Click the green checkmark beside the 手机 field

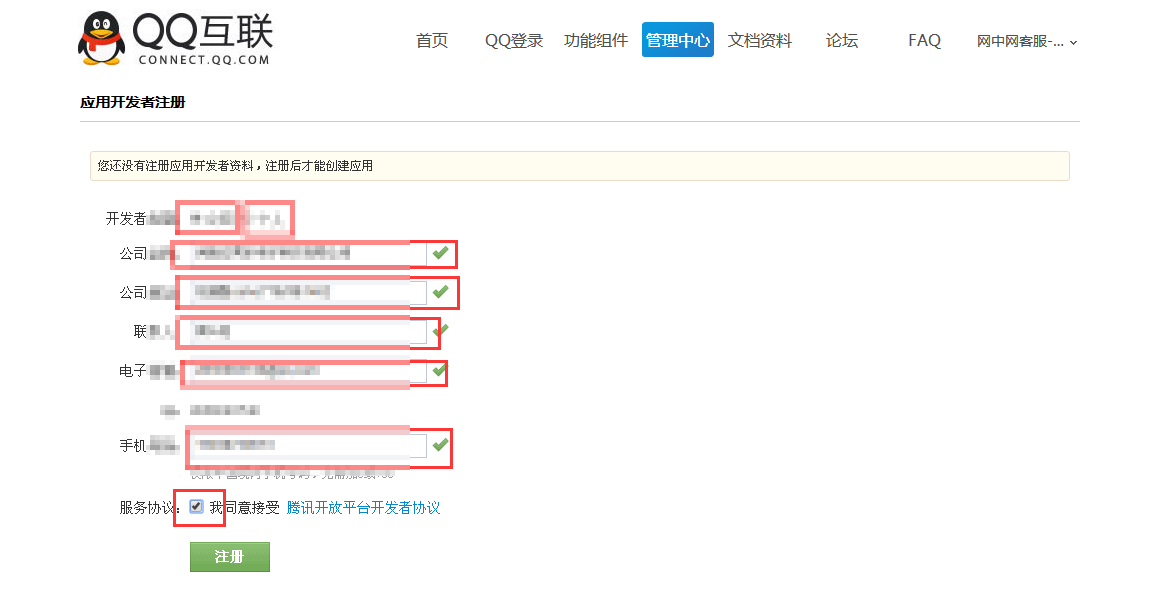440,443
